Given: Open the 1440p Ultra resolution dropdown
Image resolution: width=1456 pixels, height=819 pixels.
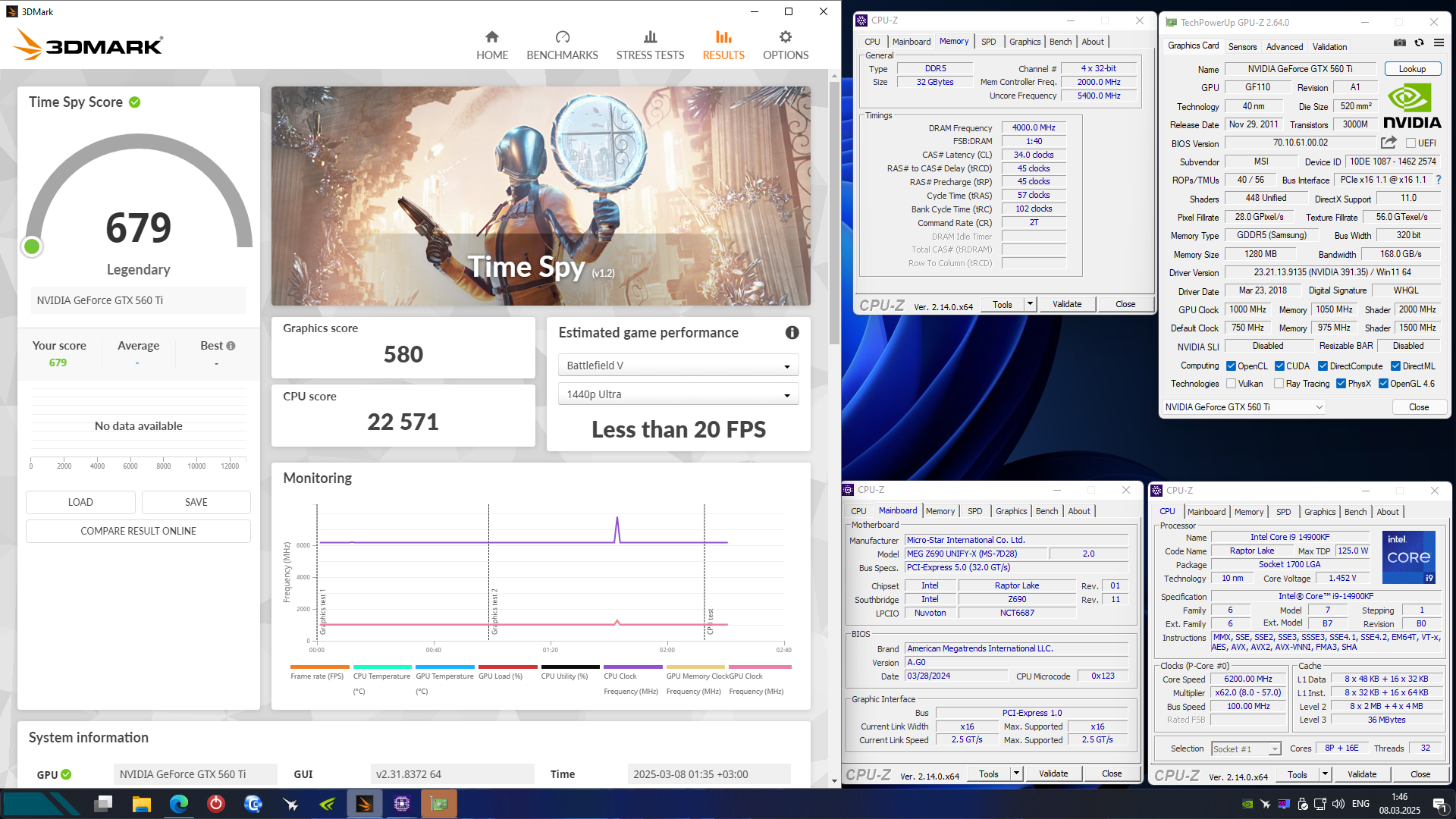Looking at the screenshot, I should tap(678, 394).
